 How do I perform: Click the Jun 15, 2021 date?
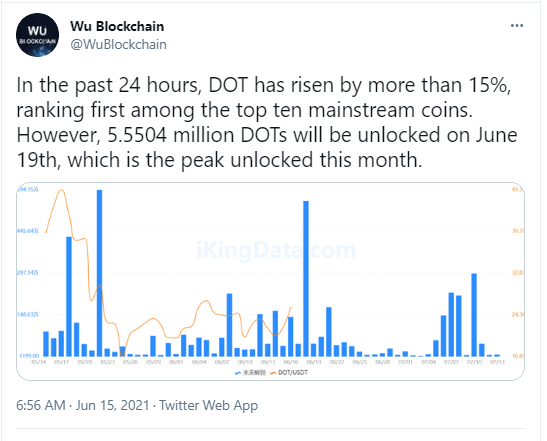point(112,405)
